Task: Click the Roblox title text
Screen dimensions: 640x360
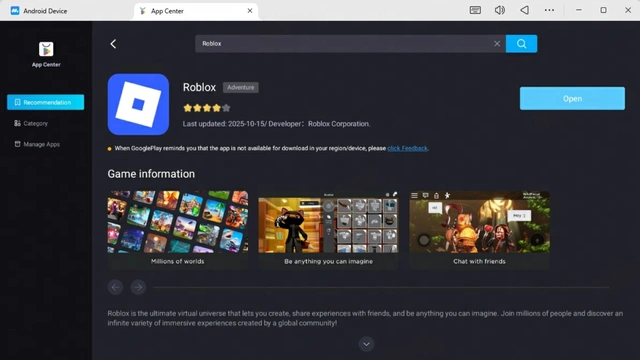Action: click(199, 87)
